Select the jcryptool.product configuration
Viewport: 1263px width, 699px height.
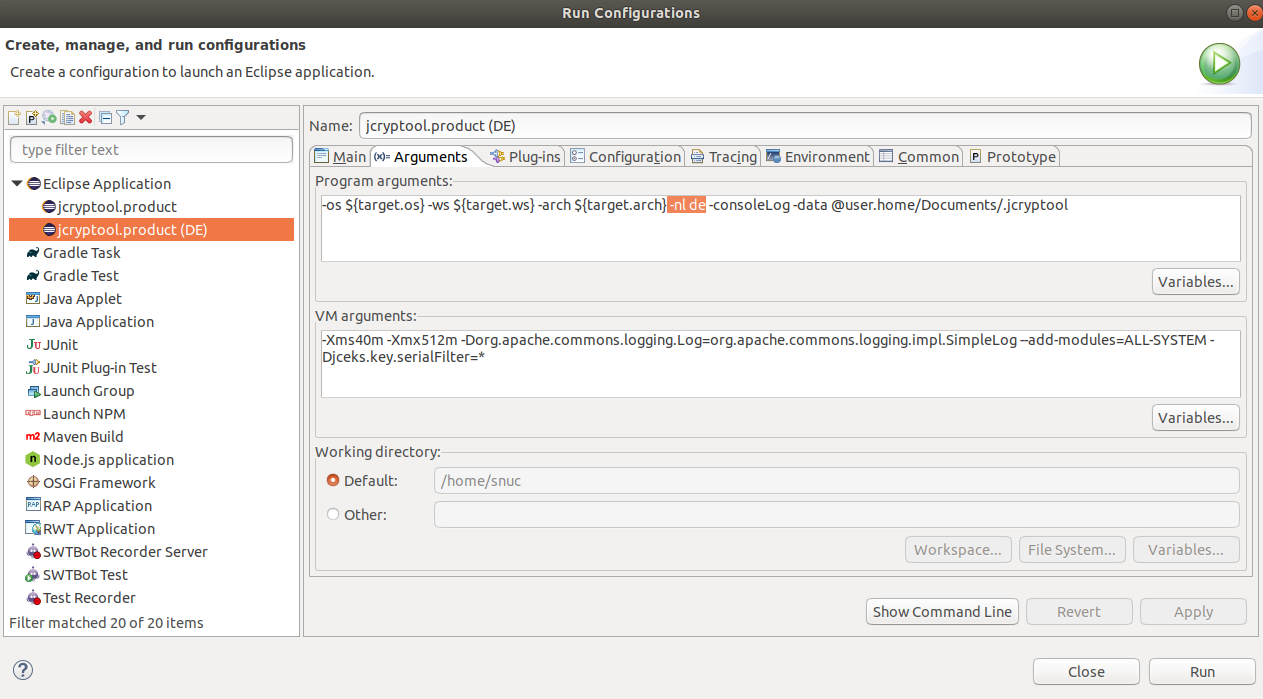117,207
